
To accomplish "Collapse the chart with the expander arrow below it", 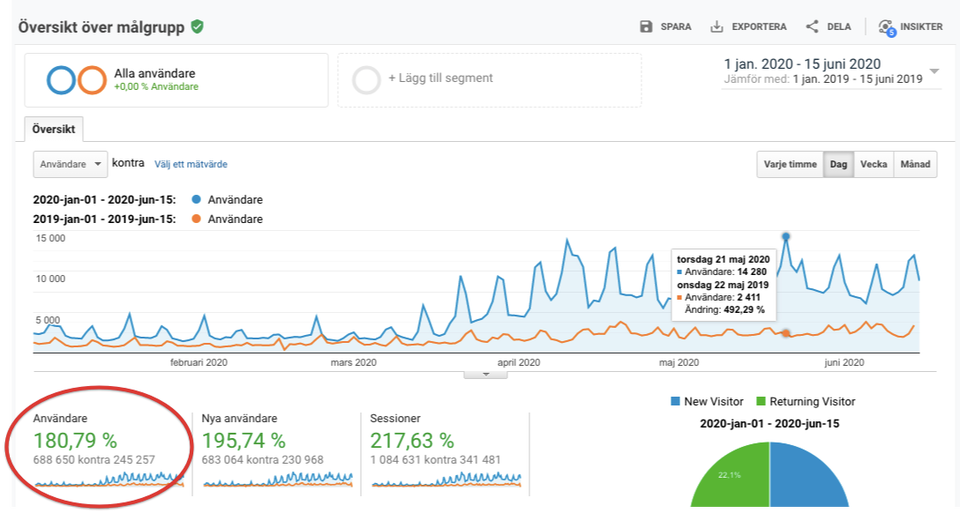I will pyautogui.click(x=486, y=374).
